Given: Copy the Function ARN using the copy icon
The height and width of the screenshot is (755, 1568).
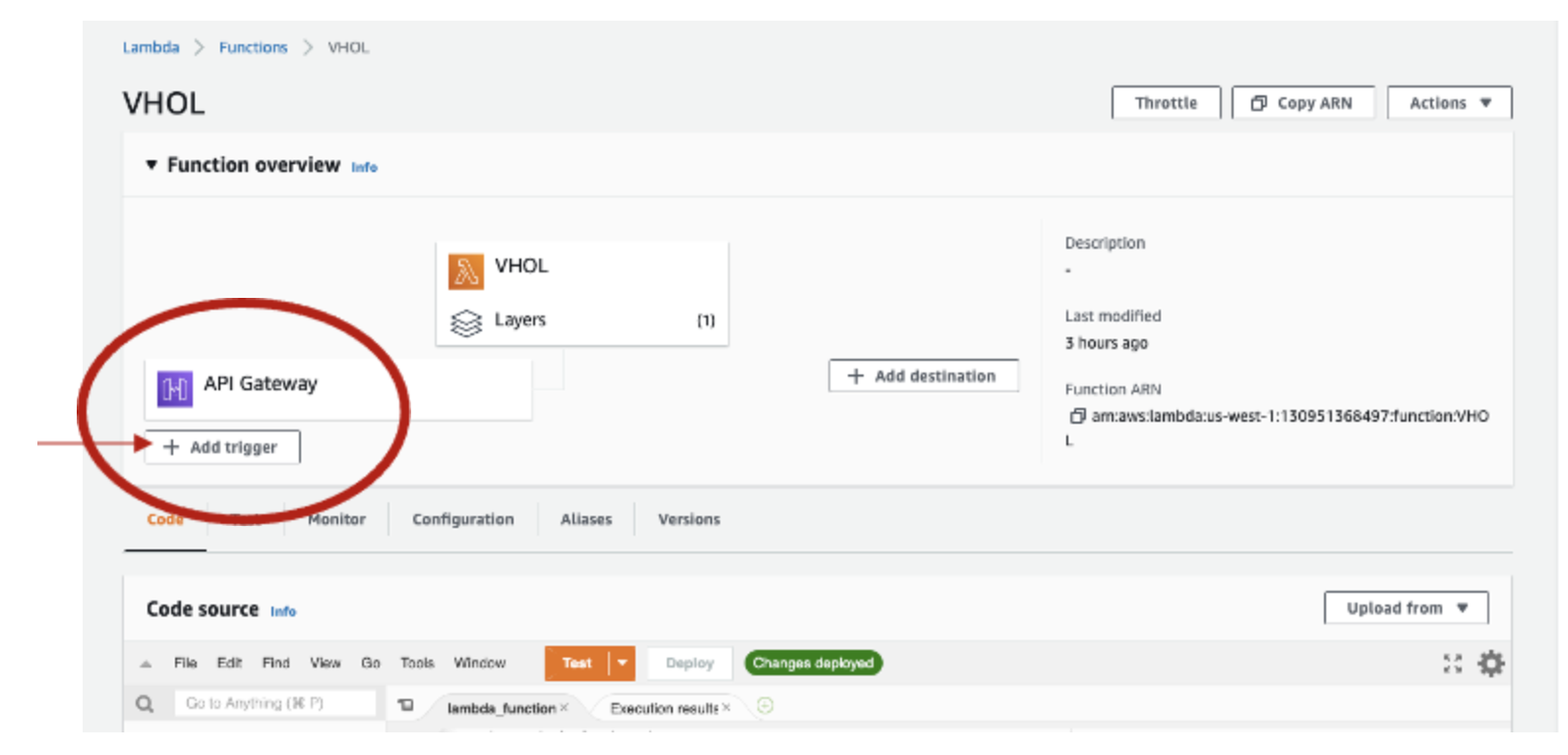Looking at the screenshot, I should pyautogui.click(x=1077, y=416).
